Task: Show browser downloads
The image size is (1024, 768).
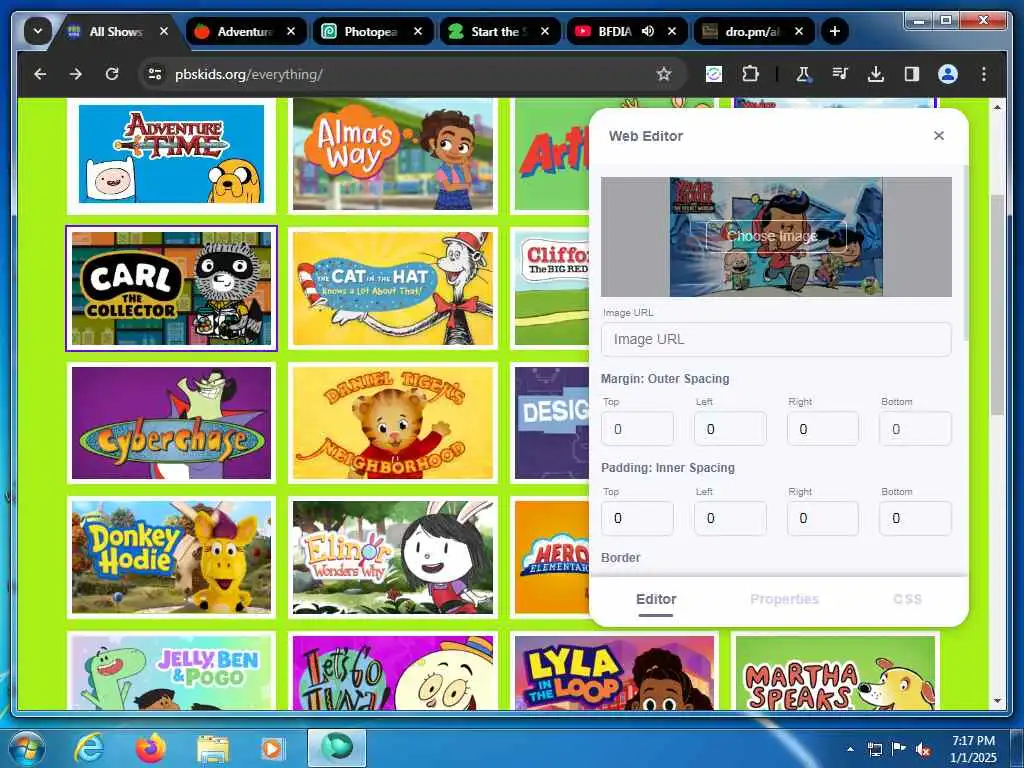Action: coord(876,74)
